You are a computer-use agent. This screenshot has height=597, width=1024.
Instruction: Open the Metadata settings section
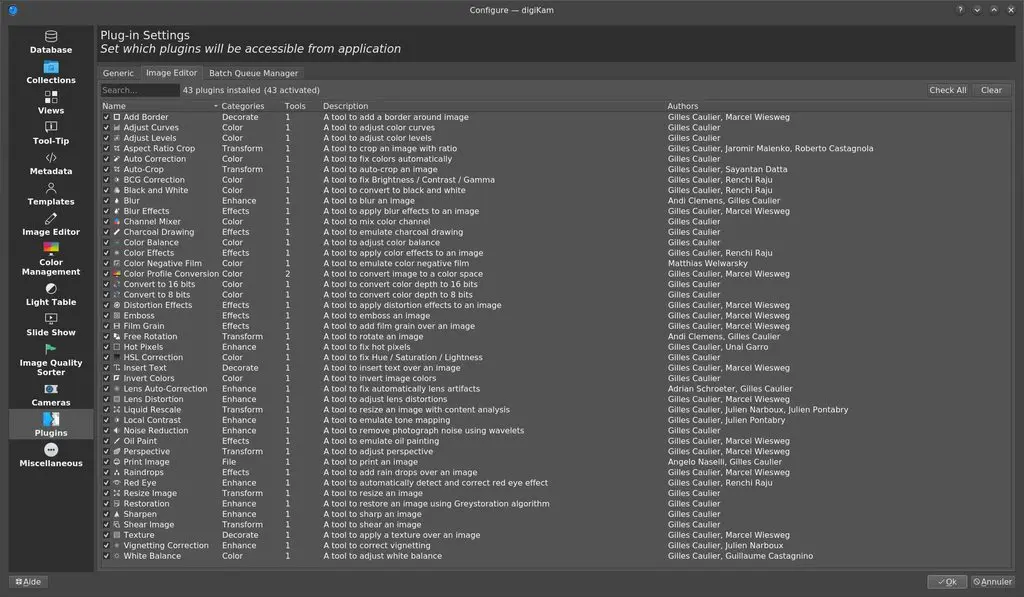pos(49,165)
